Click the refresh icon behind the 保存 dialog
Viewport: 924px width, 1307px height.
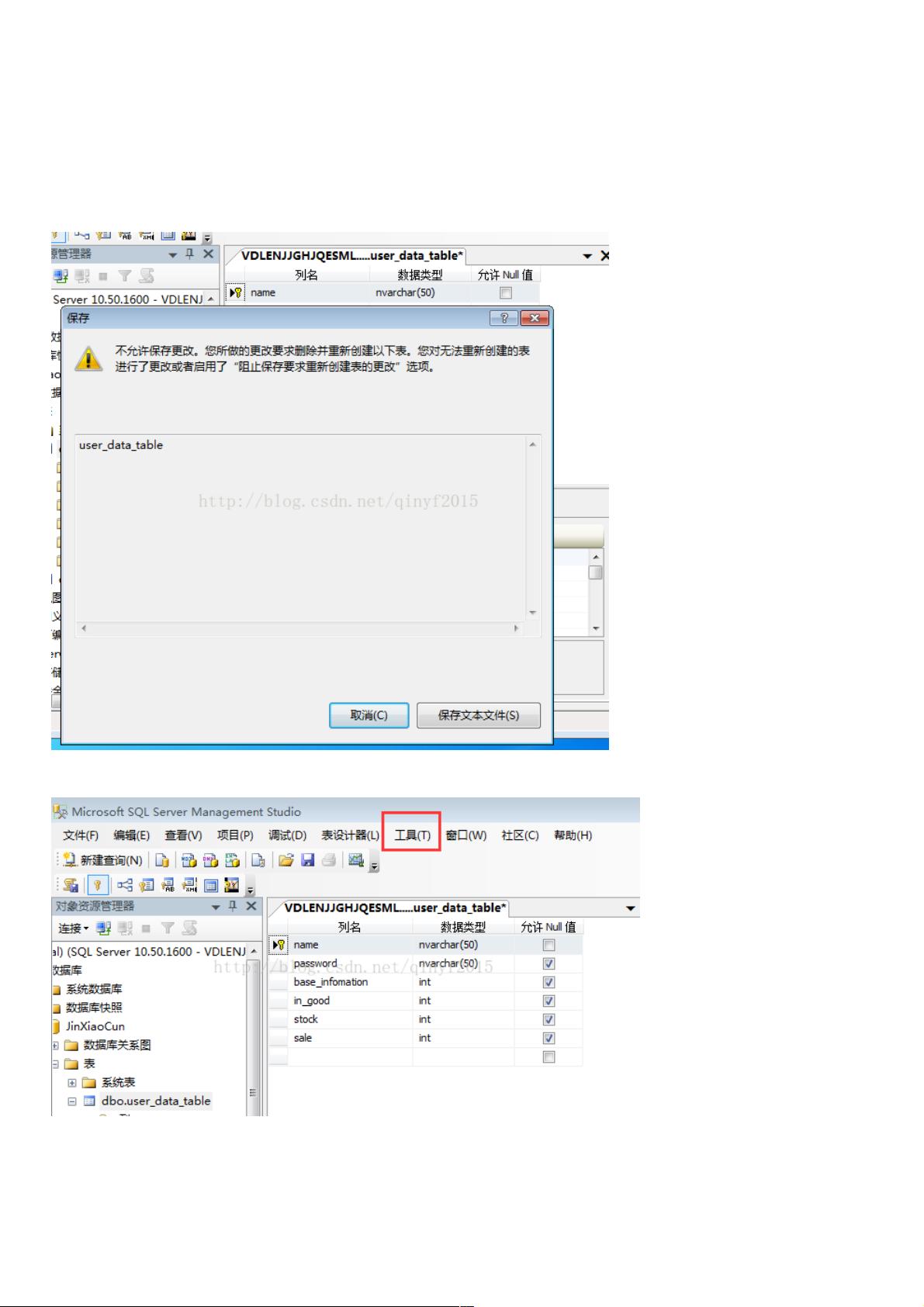point(146,276)
